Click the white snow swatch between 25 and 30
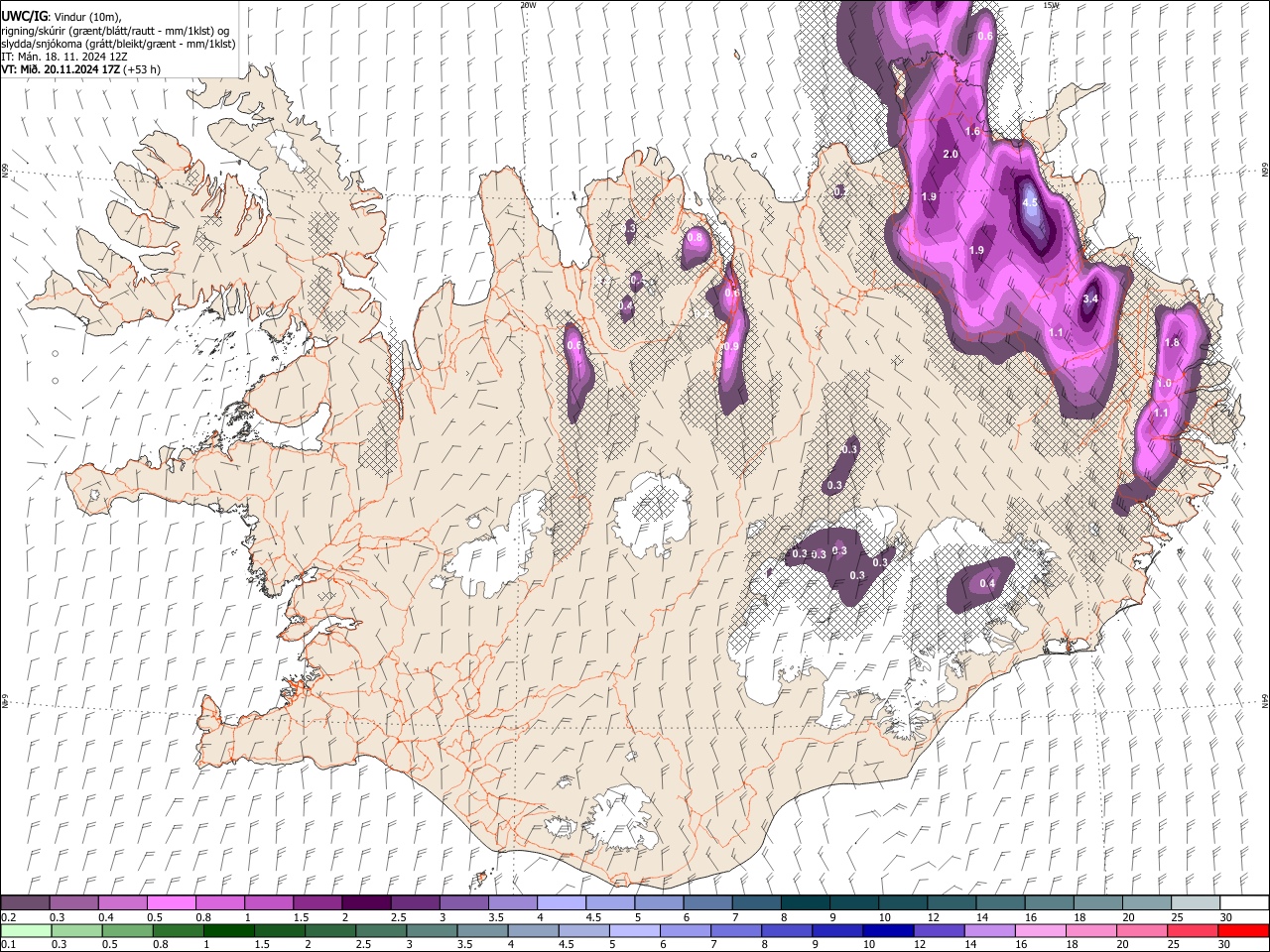Viewport: 1270px width, 952px height. [1196, 902]
